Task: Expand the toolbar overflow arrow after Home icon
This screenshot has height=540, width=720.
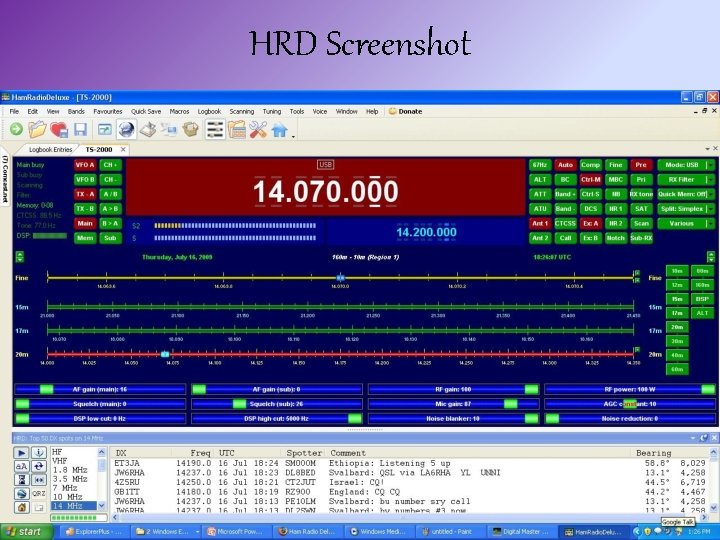Action: [x=293, y=136]
